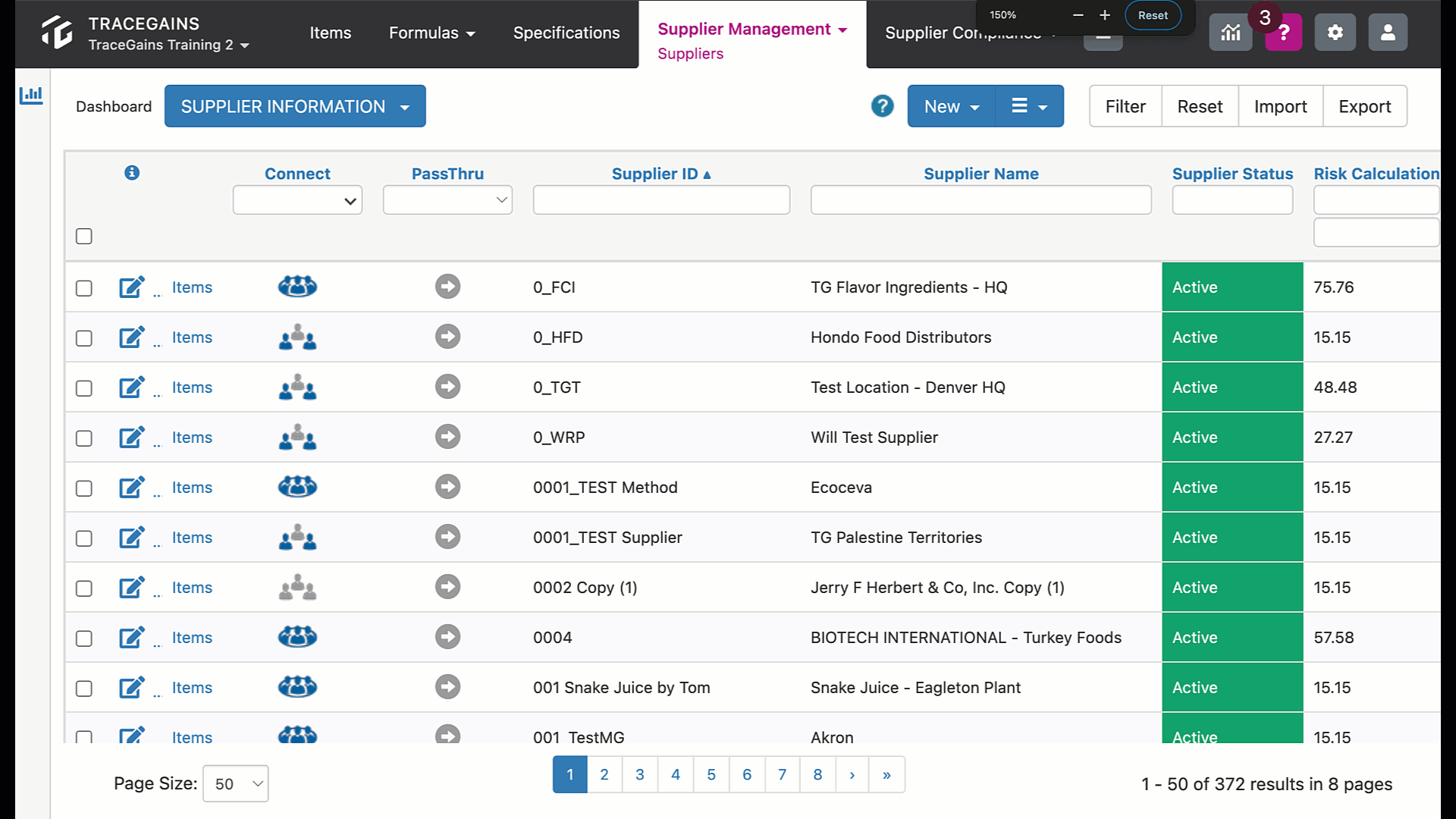Click the Export button
1456x819 pixels.
1364,106
